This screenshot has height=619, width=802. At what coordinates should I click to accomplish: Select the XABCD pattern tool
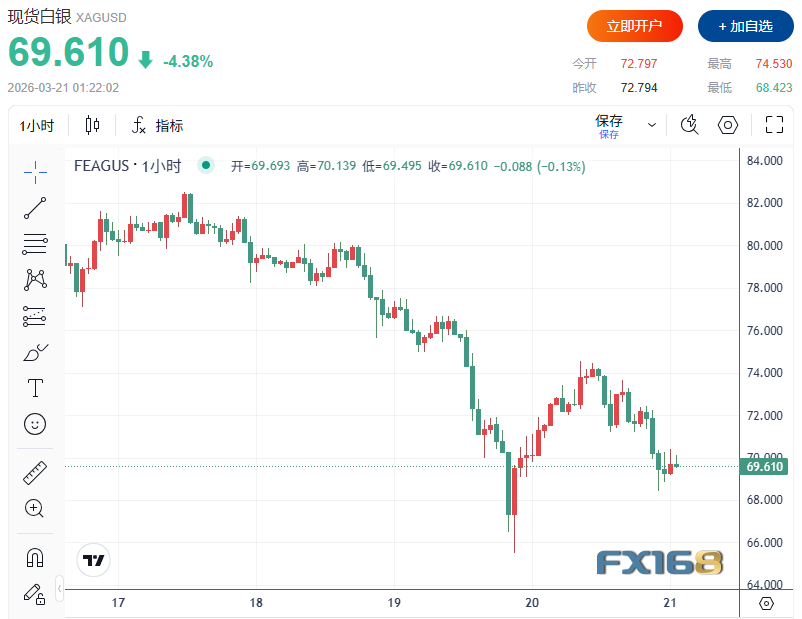(35, 280)
